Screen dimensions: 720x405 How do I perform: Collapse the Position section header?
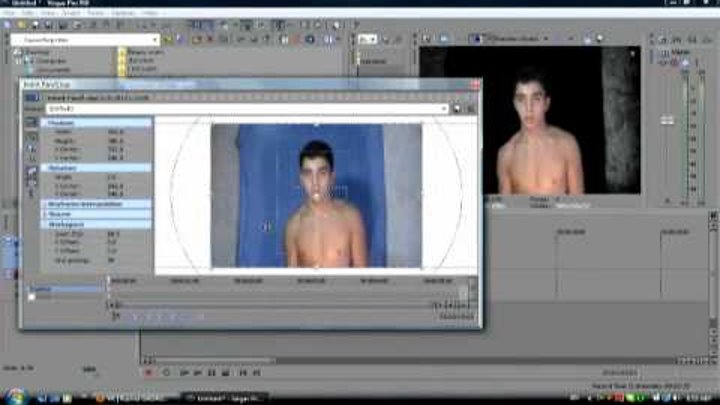tap(96, 123)
